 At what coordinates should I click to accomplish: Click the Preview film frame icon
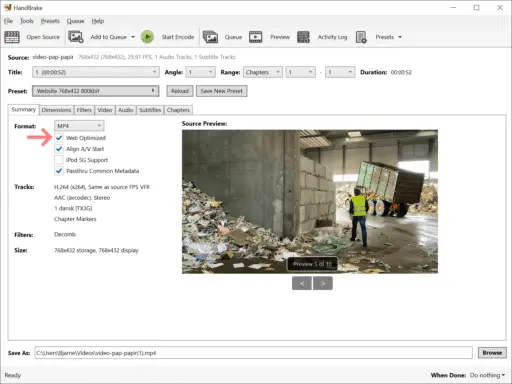(256, 37)
